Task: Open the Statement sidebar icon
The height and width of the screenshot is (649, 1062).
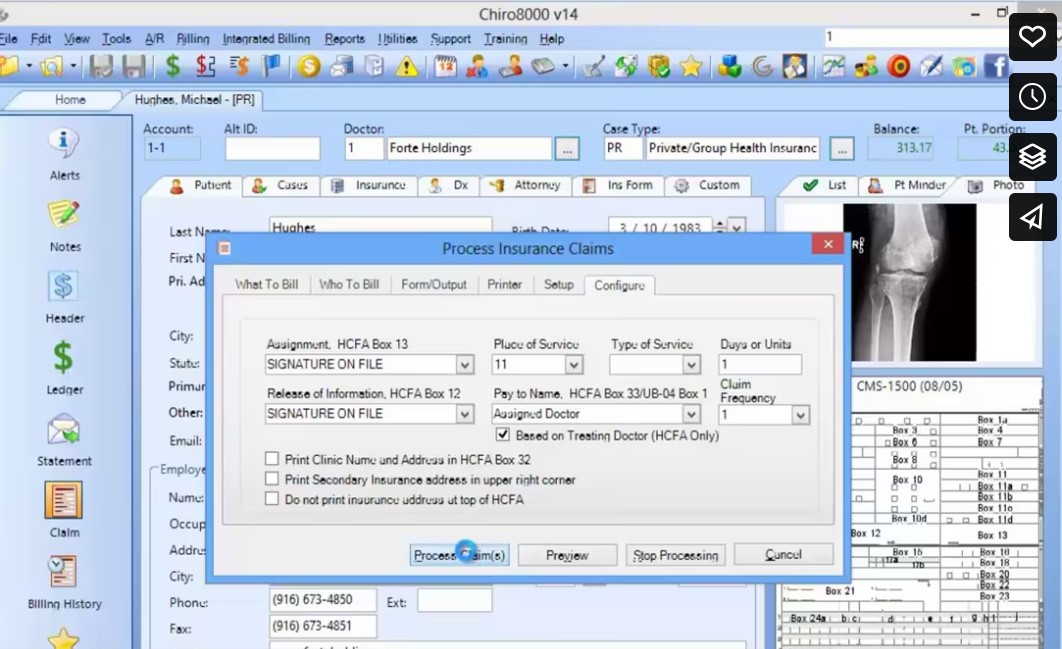Action: click(x=64, y=440)
